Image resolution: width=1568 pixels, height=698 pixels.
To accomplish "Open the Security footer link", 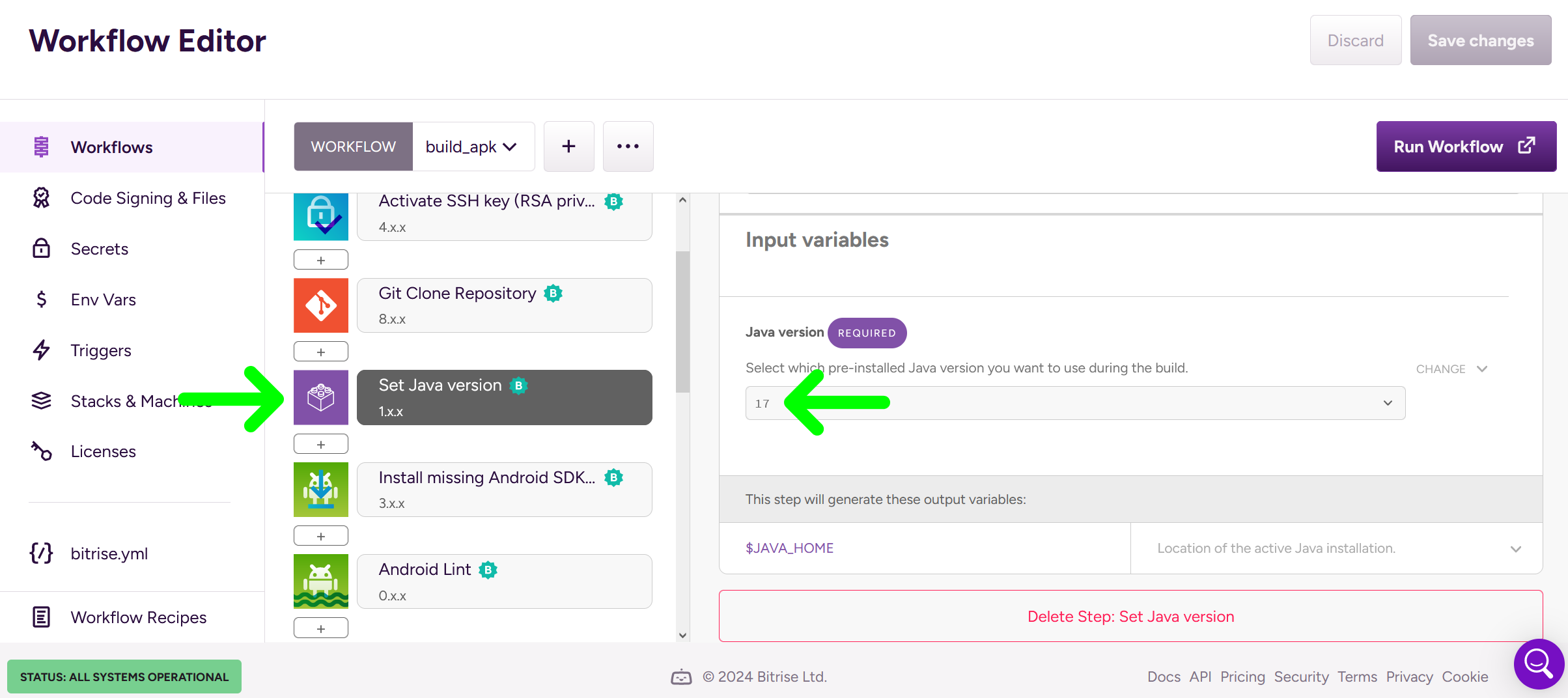I will 1301,677.
